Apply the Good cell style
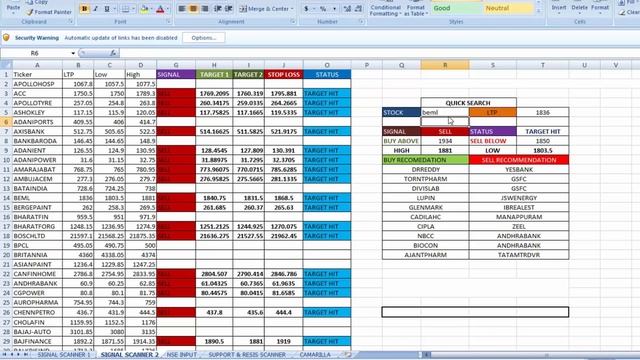The height and width of the screenshot is (360, 640). (456, 8)
